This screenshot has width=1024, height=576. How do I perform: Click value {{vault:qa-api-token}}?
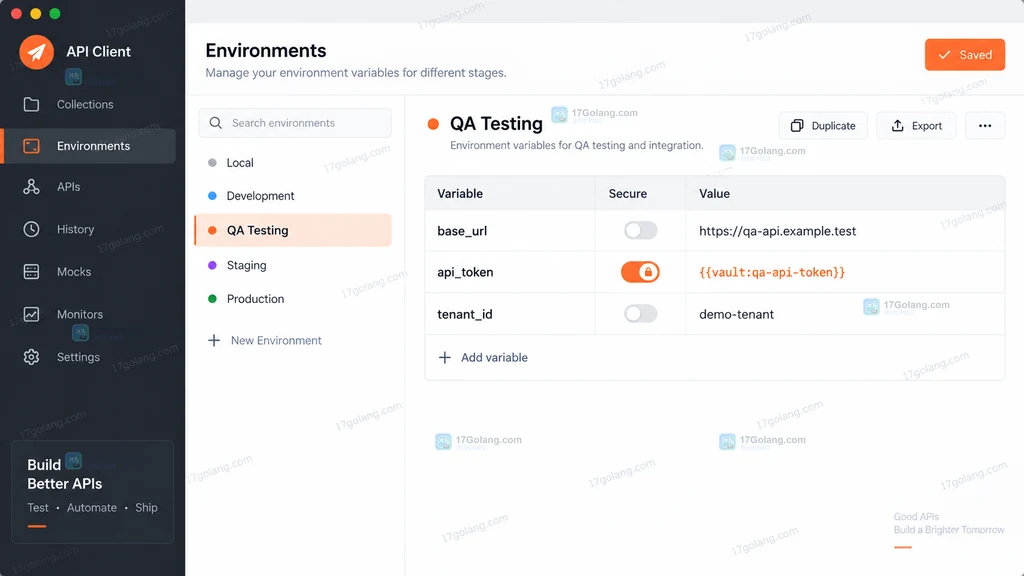pos(772,272)
